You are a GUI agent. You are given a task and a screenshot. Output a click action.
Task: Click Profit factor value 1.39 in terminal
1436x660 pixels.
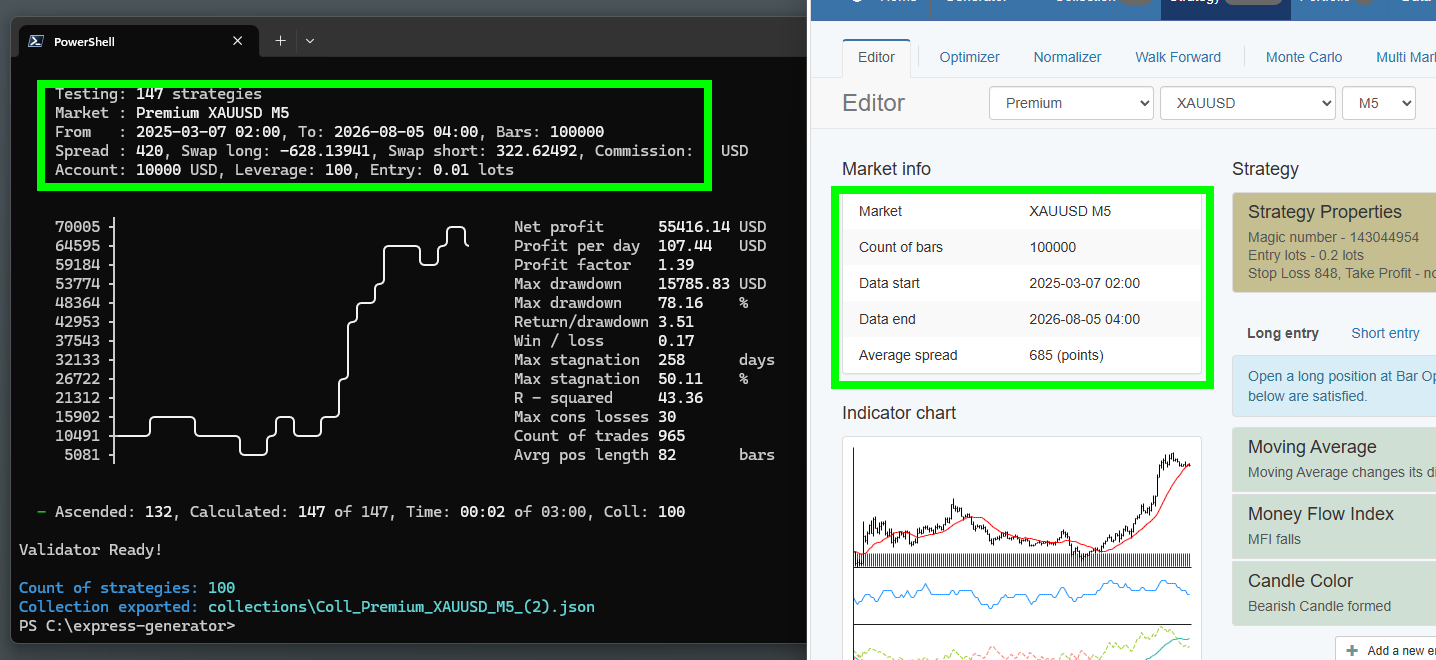pyautogui.click(x=676, y=265)
